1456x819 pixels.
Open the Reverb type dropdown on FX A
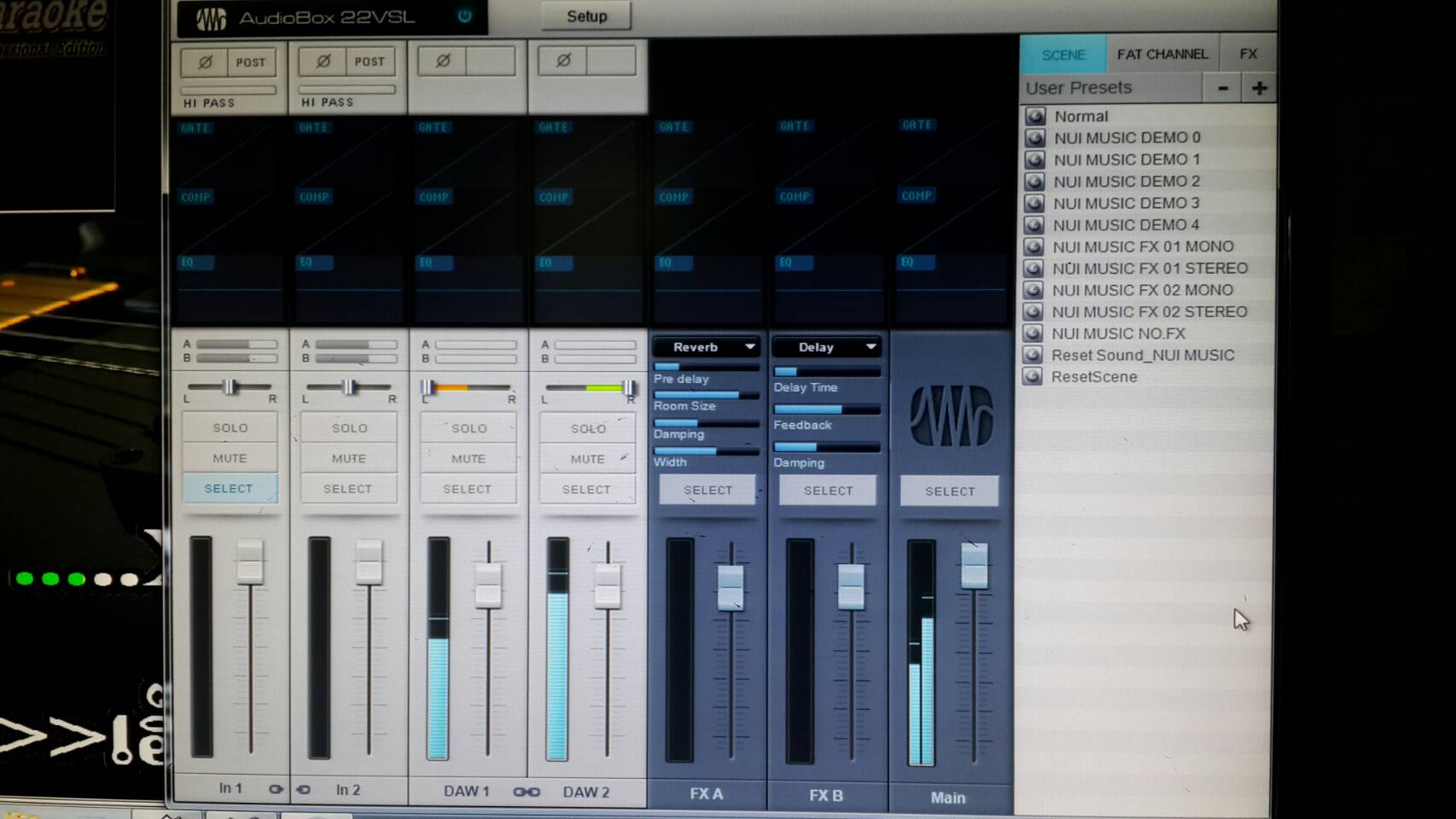[706, 347]
